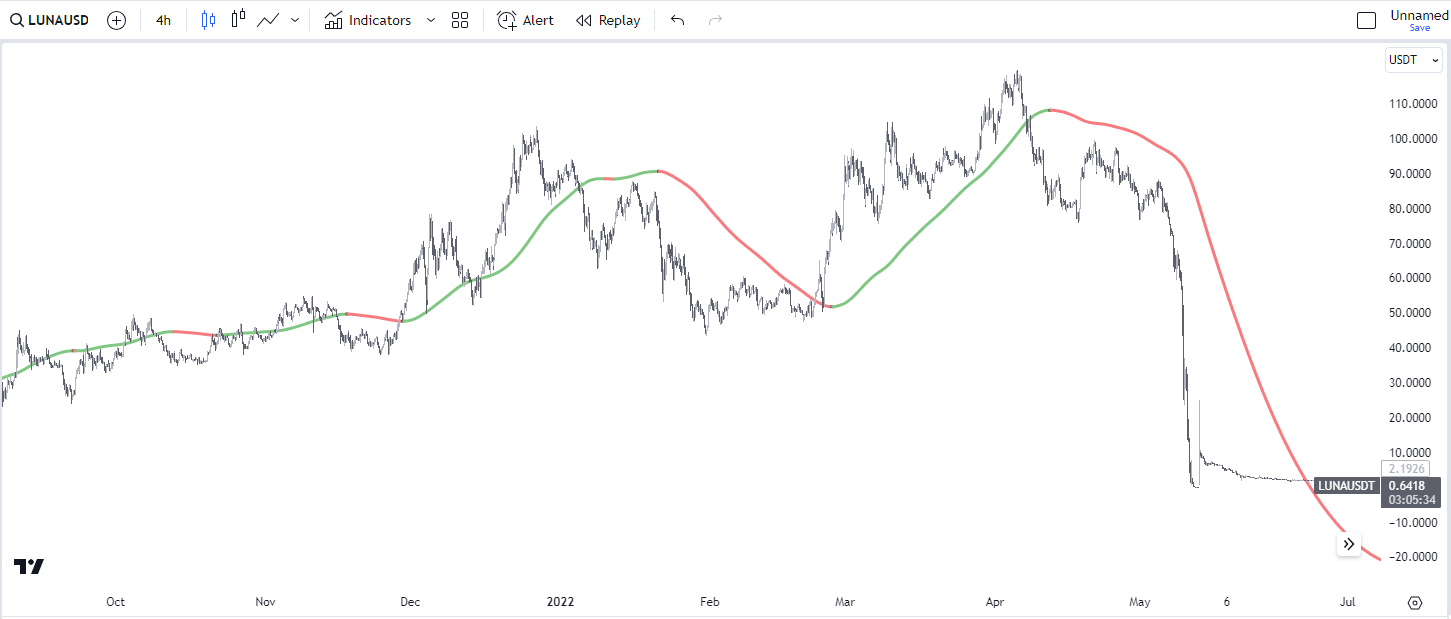This screenshot has height=619, width=1451.
Task: Select the line chart style icon
Action: pyautogui.click(x=267, y=20)
